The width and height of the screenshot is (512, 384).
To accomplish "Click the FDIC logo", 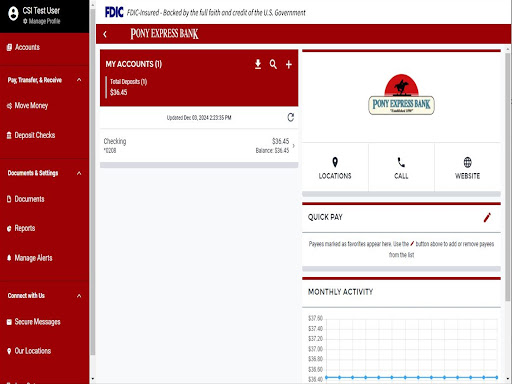I will 114,12.
